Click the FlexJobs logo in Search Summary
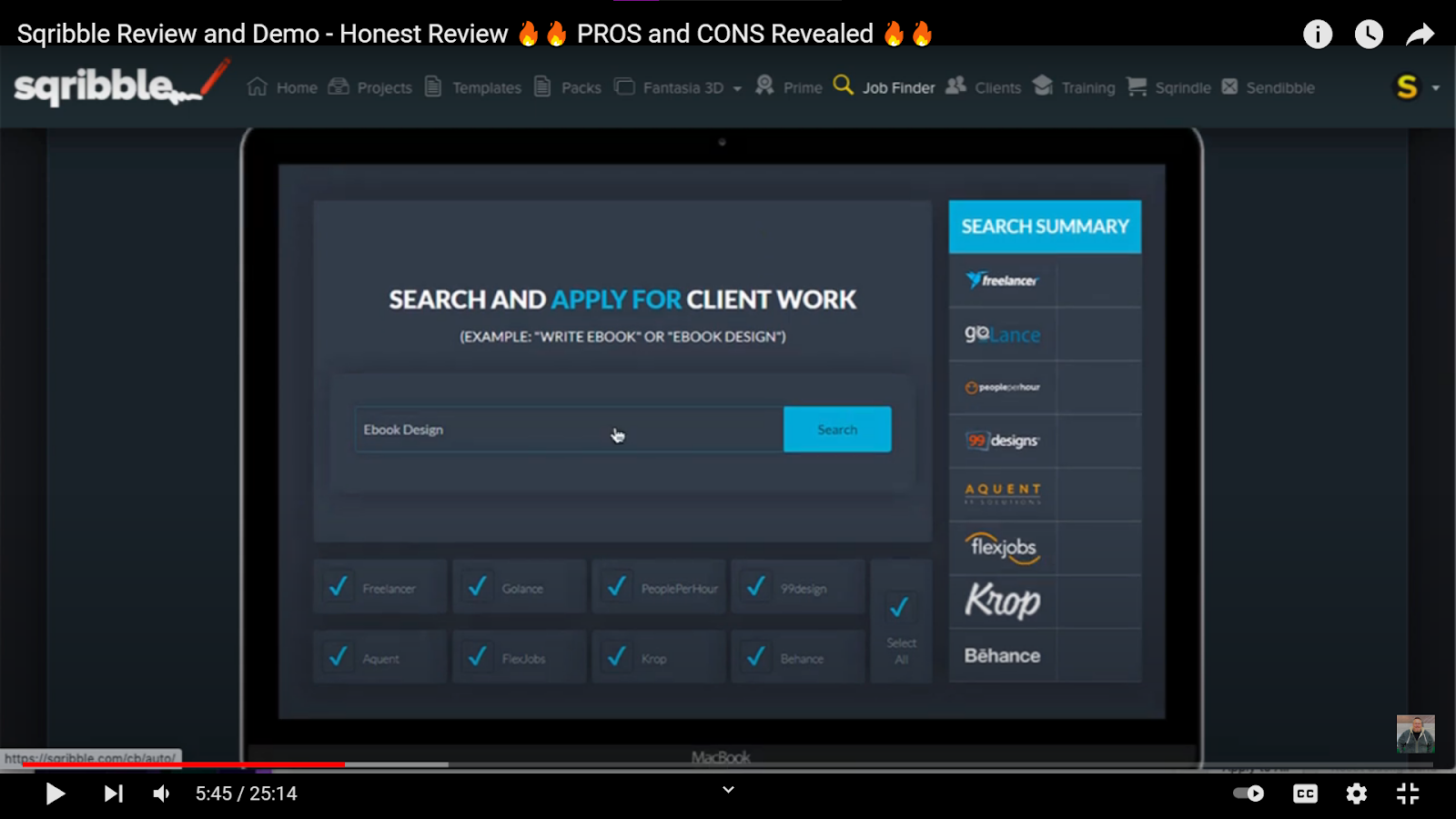This screenshot has height=819, width=1456. 1002,548
